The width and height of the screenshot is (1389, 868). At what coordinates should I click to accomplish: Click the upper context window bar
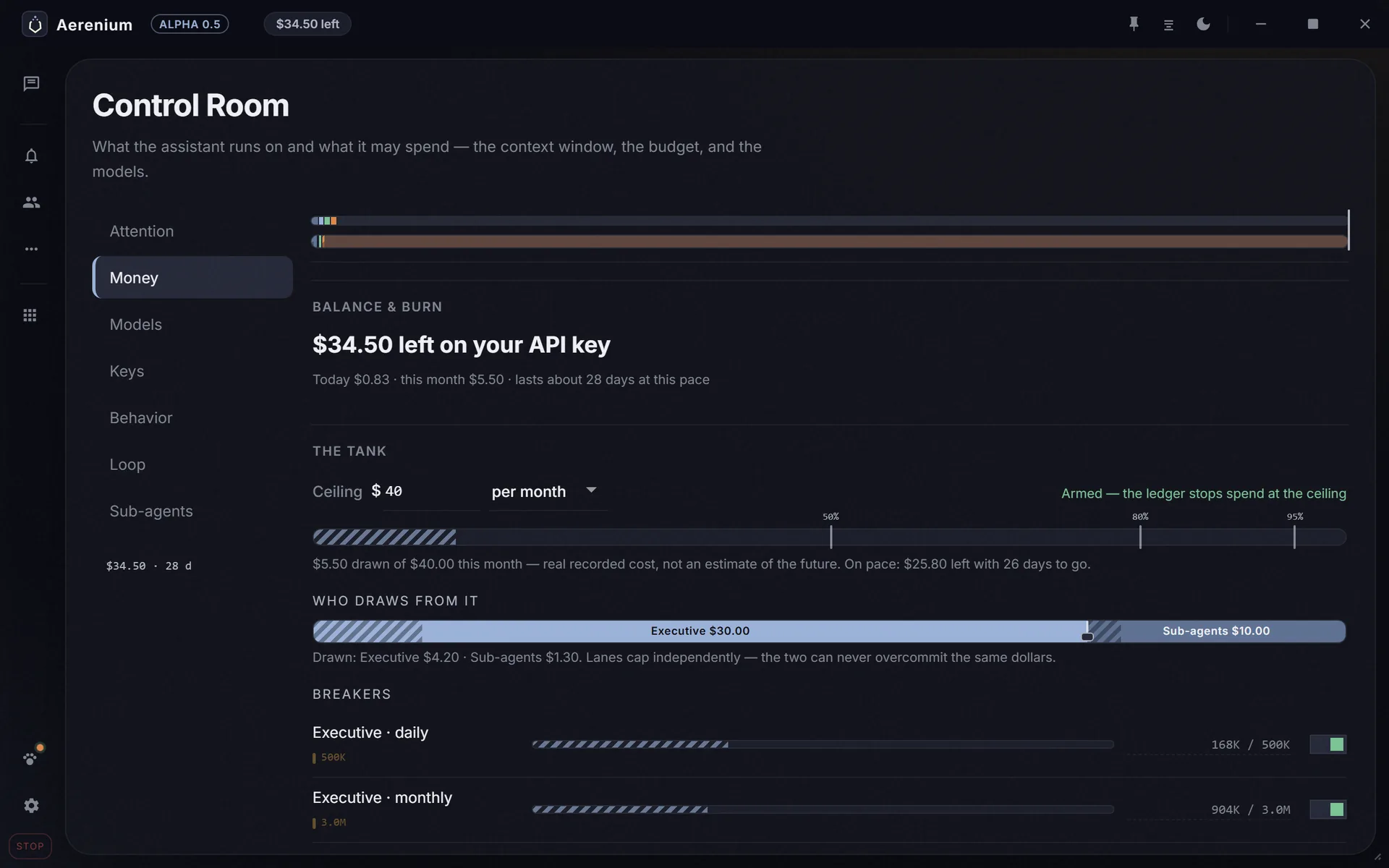(x=829, y=221)
